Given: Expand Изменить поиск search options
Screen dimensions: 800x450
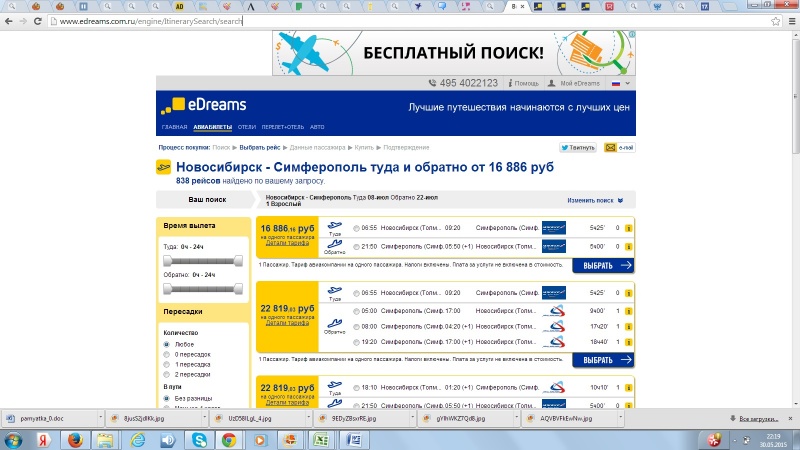Looking at the screenshot, I should coord(595,201).
